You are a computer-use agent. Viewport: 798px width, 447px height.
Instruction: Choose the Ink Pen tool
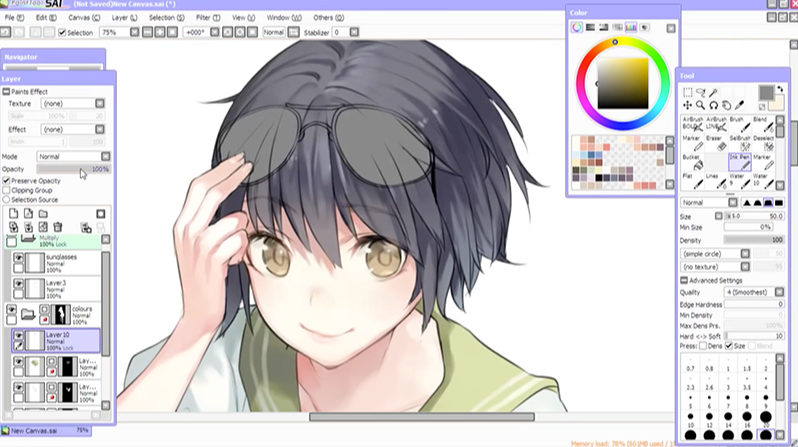pos(739,162)
